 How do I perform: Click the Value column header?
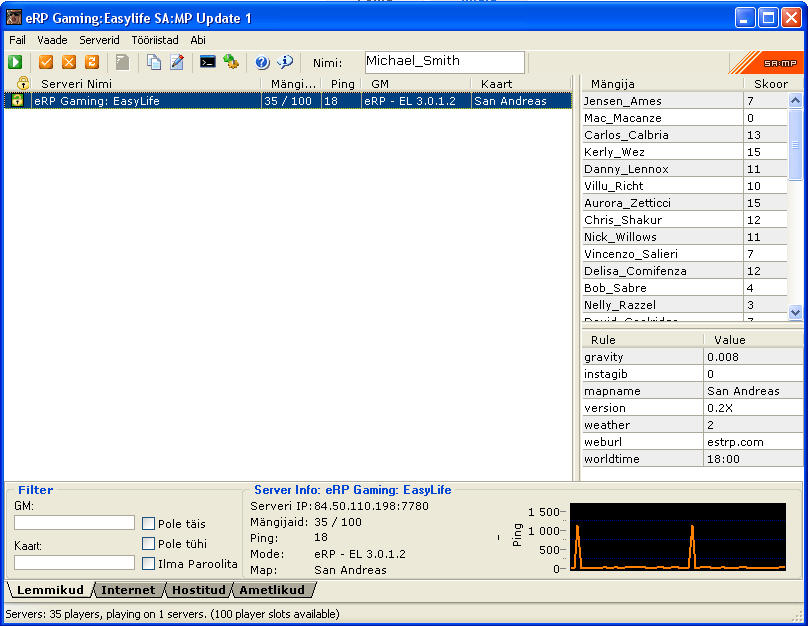point(753,340)
